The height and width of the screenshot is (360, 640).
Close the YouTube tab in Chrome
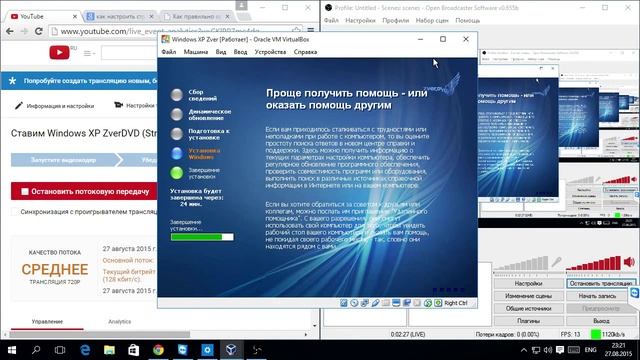[75, 17]
